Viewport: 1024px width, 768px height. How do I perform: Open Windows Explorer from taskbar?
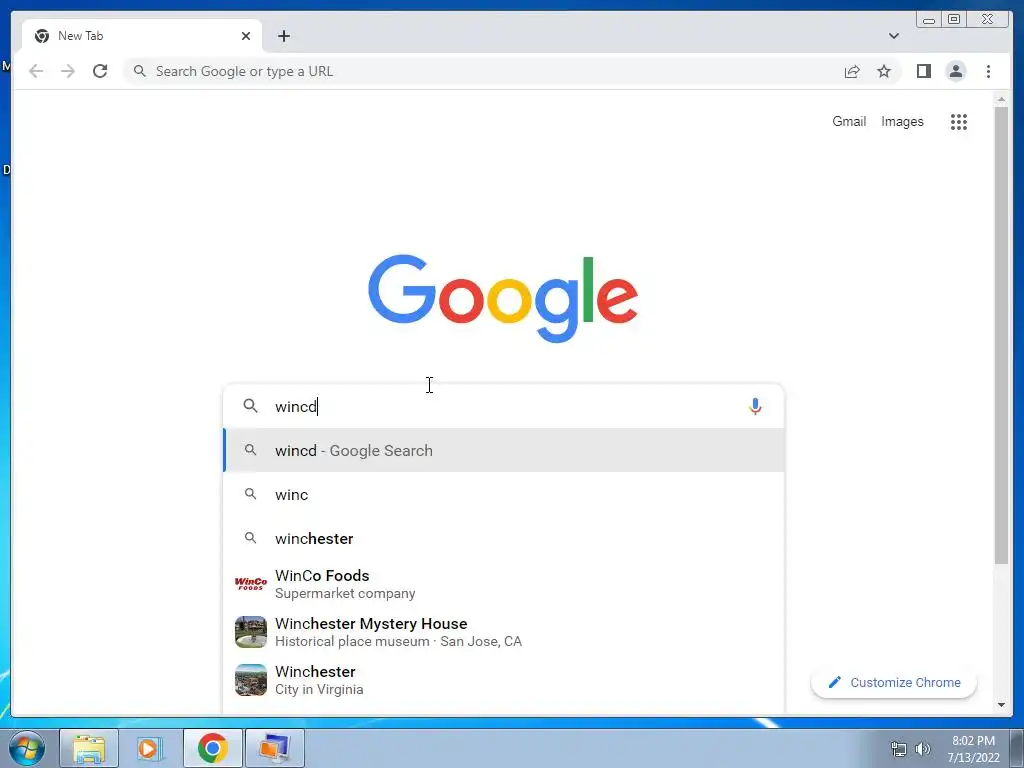89,748
